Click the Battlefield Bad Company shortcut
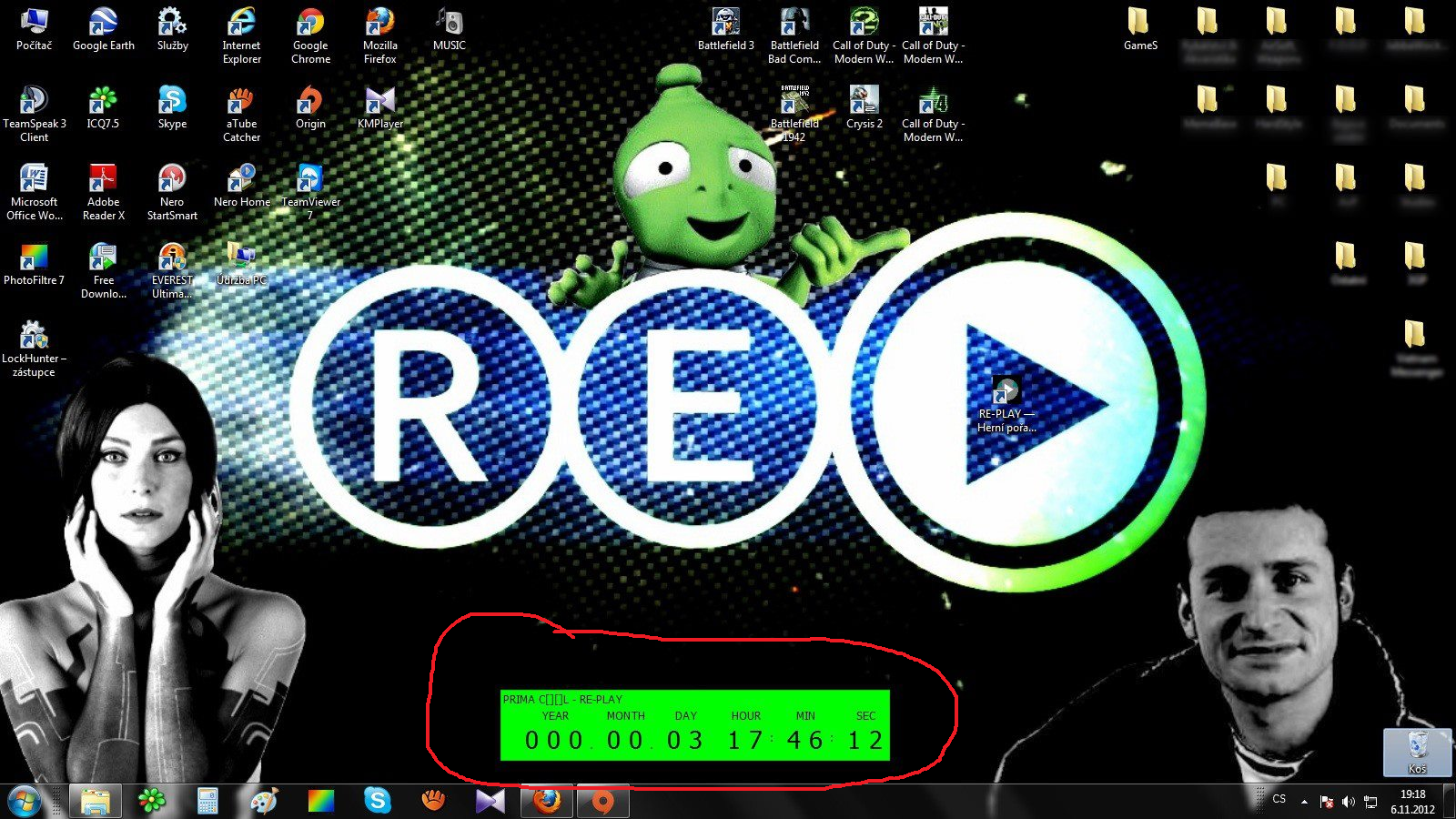 point(794,36)
